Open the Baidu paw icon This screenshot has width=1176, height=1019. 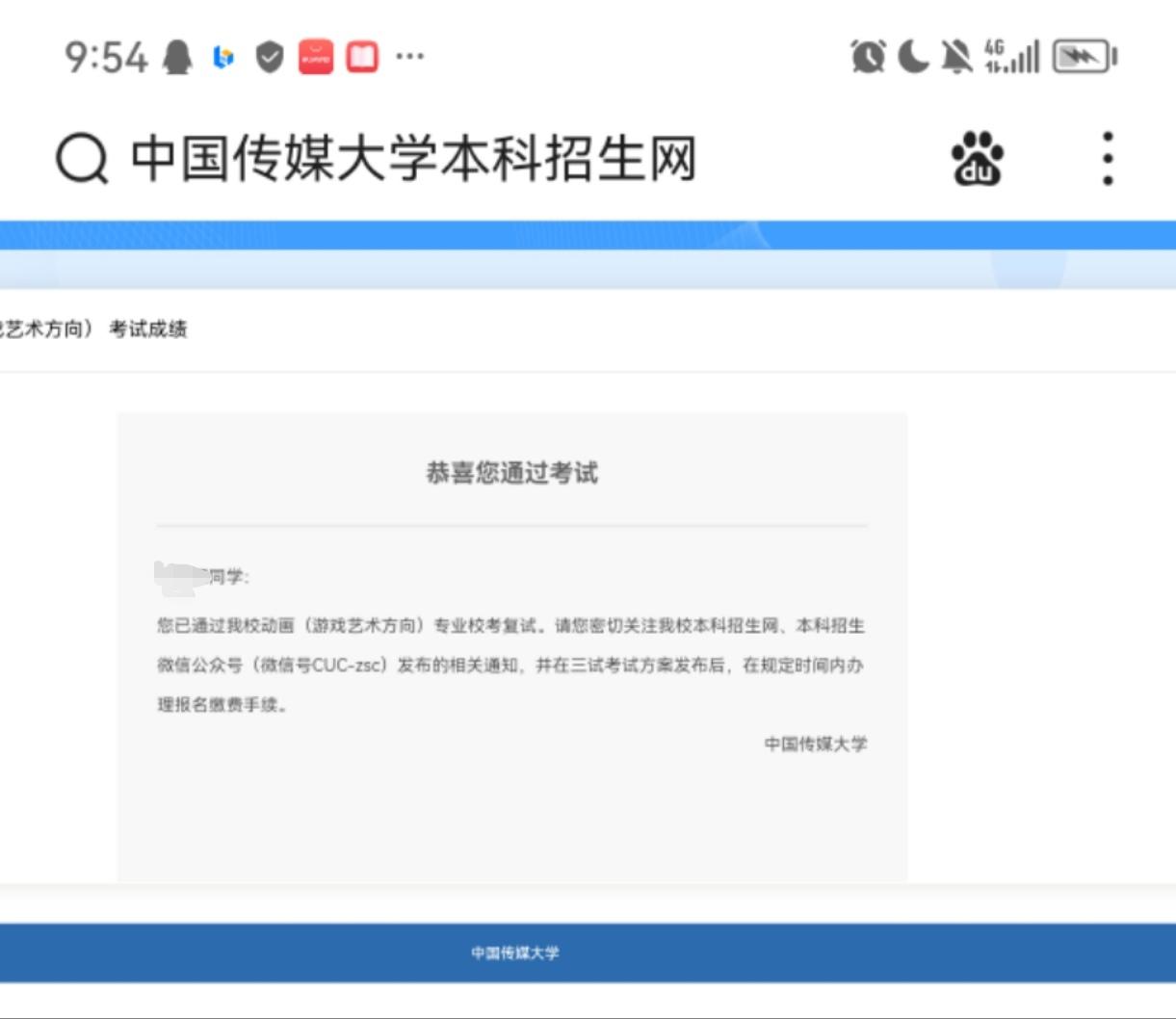click(x=978, y=159)
